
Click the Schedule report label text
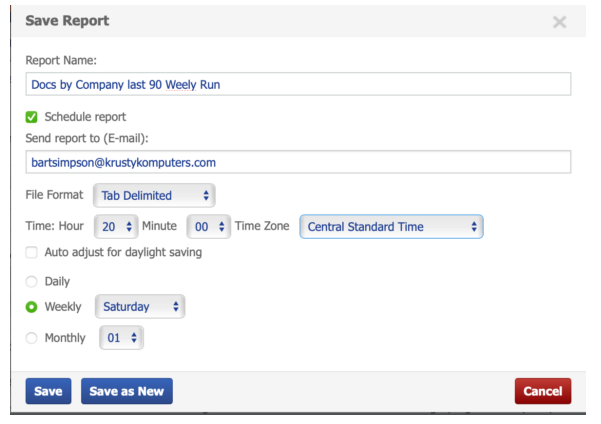[85, 117]
